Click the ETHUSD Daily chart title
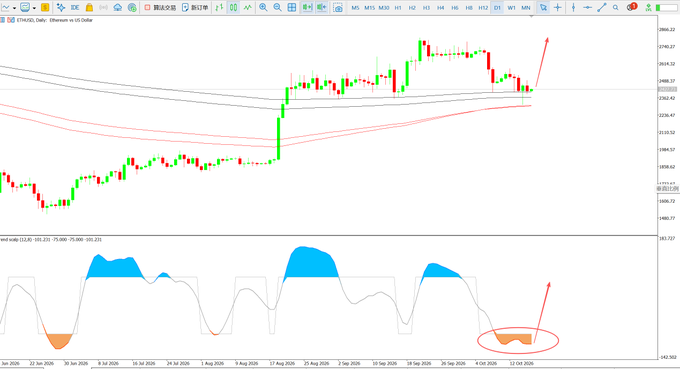 [55, 20]
